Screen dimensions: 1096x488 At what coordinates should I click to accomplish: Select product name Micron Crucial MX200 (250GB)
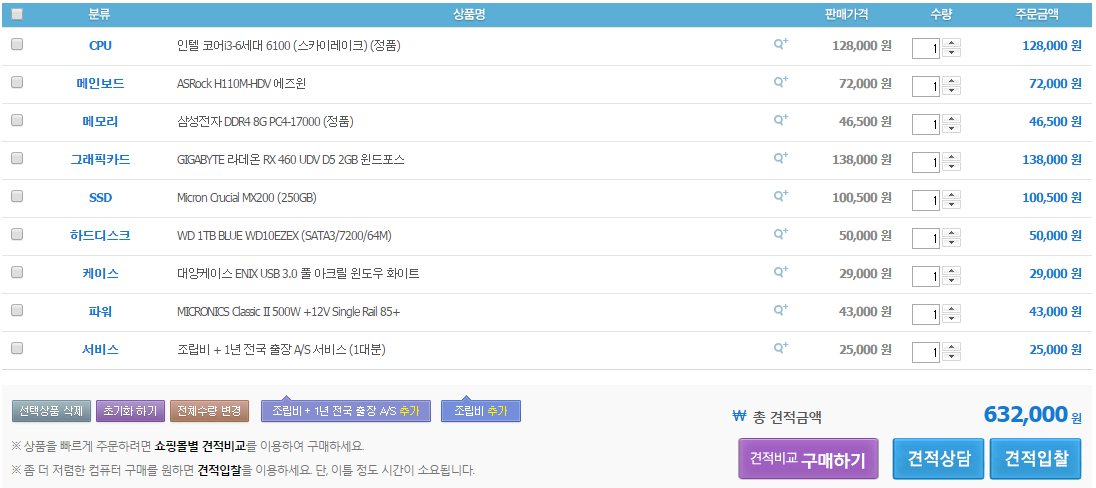point(247,198)
